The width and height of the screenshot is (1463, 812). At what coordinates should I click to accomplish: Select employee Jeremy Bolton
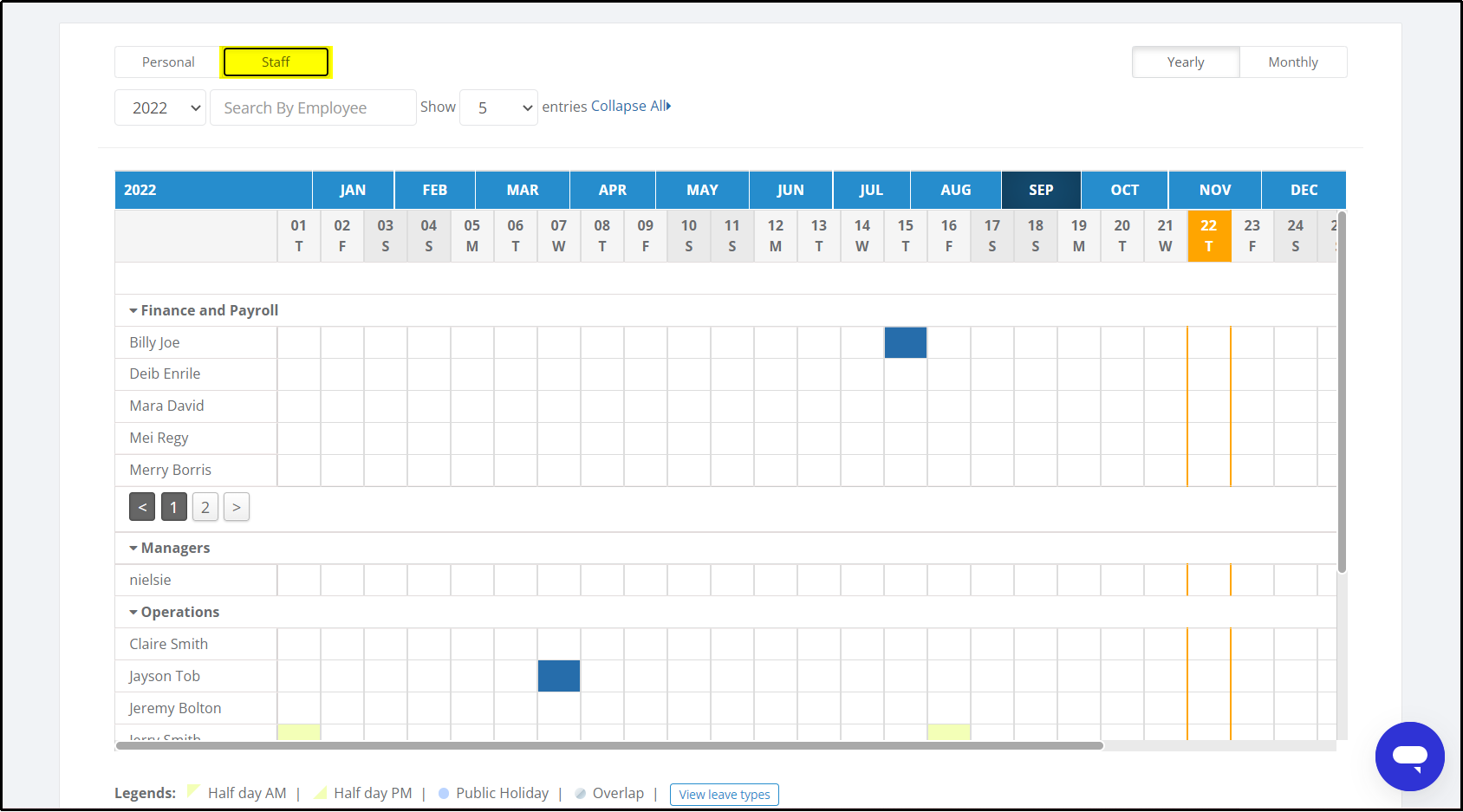tap(175, 708)
